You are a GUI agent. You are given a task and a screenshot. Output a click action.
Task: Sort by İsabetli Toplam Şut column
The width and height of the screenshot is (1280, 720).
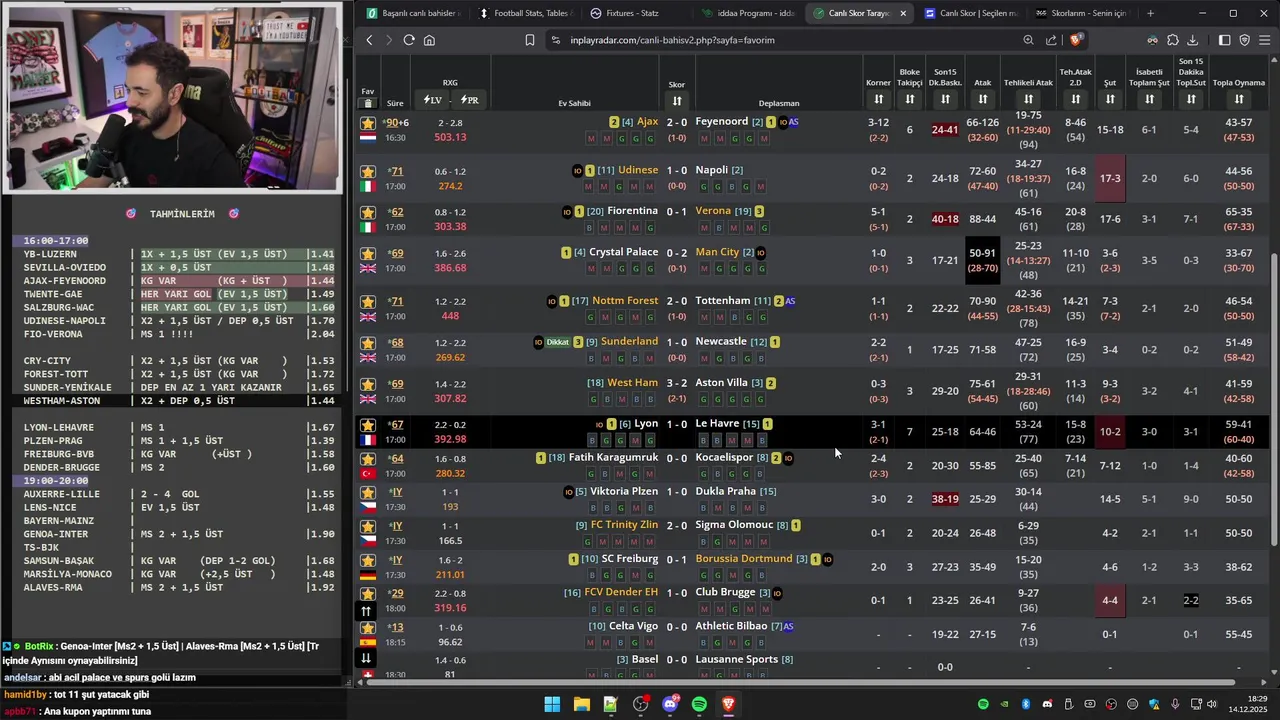click(1149, 99)
